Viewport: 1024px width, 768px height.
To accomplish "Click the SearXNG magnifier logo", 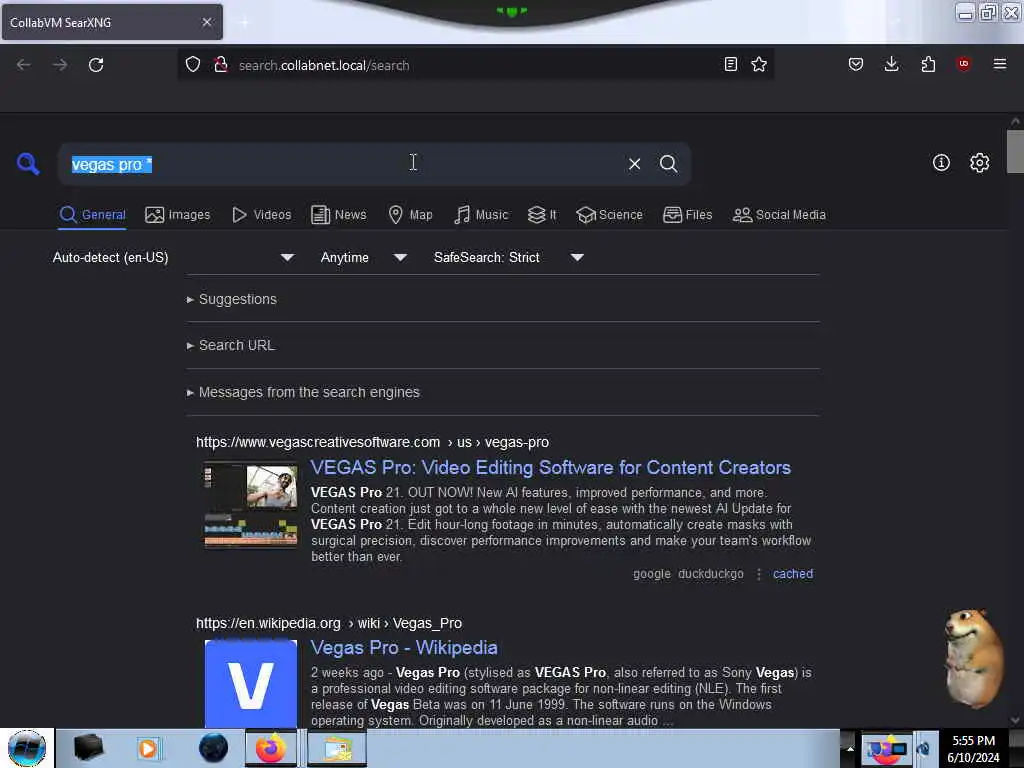I will 28,163.
